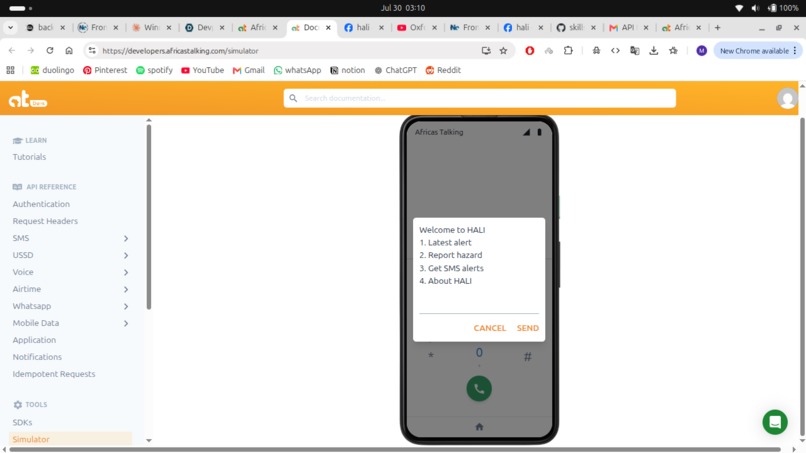Click the browser home icon
Screen dimensions: 806x453
[69, 50]
